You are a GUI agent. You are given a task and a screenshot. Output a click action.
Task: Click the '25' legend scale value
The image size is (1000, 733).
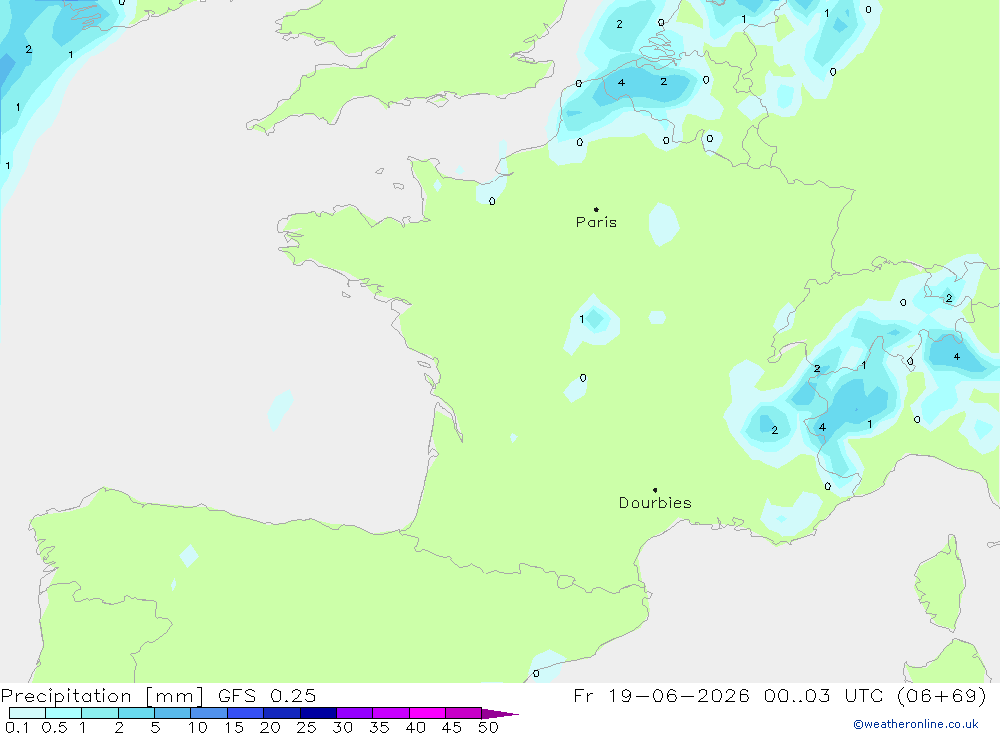306,727
